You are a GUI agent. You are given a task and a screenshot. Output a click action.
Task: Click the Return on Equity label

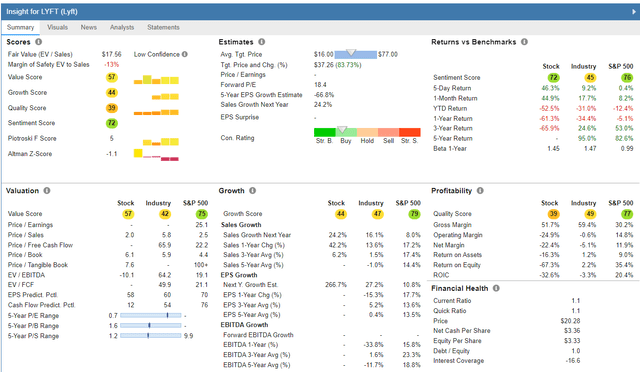457,265
